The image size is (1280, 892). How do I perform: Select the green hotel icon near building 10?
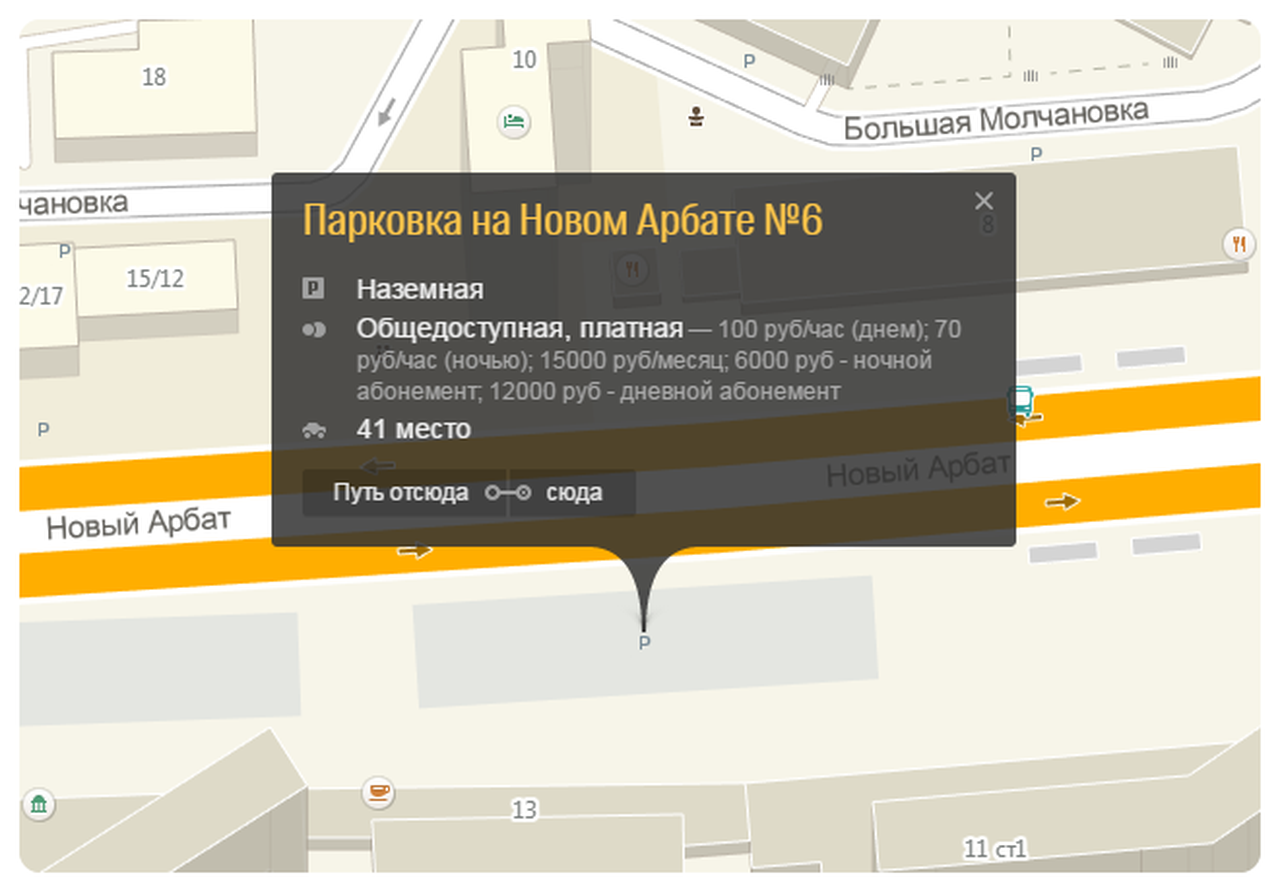(513, 121)
